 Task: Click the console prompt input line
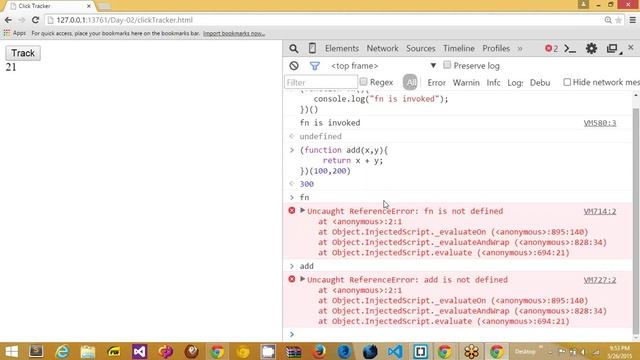pyautogui.click(x=461, y=334)
